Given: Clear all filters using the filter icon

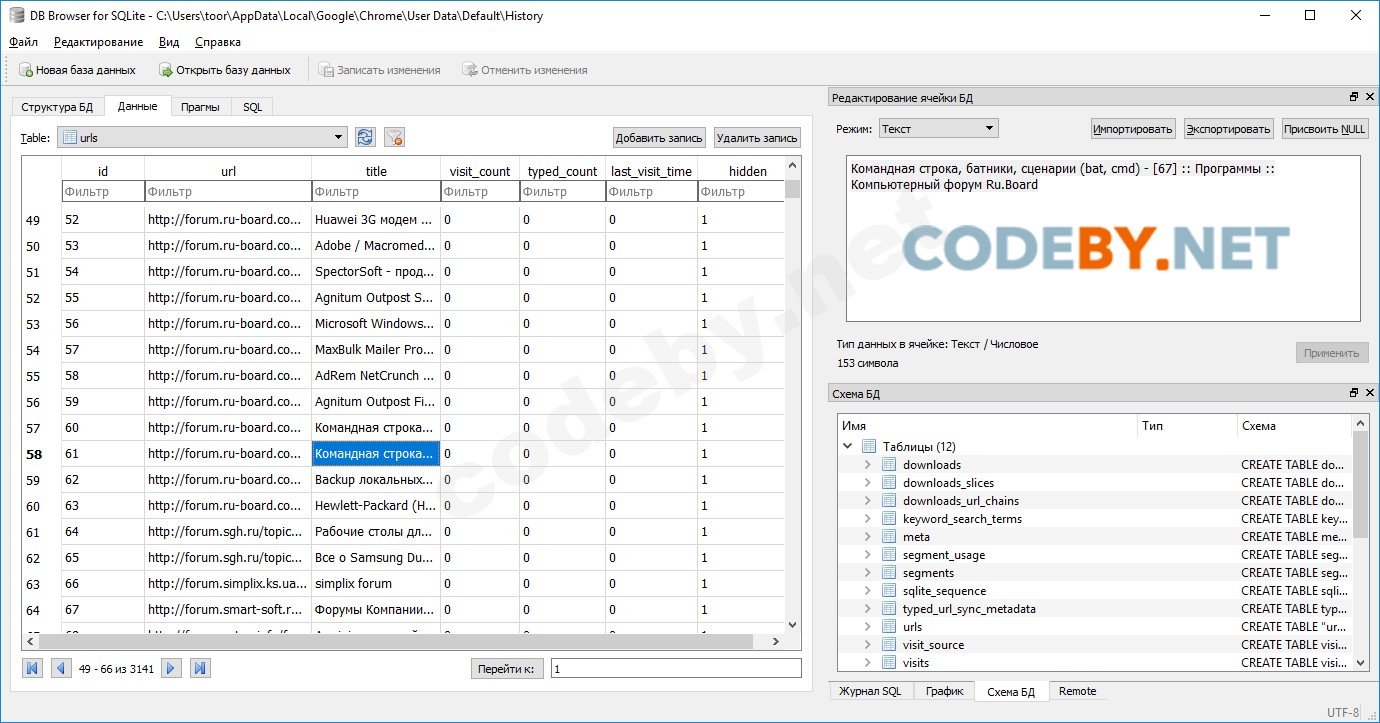Looking at the screenshot, I should (x=394, y=138).
